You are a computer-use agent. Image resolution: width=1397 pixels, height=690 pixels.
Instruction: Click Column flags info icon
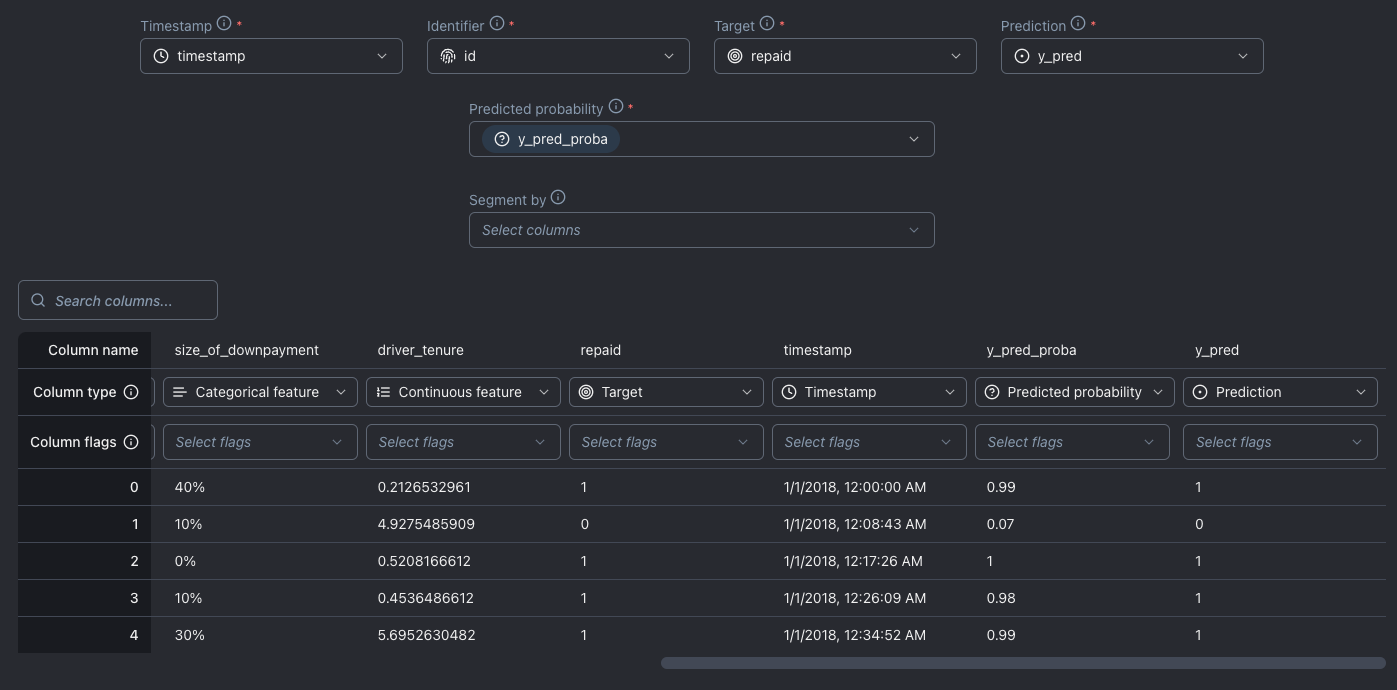coord(131,442)
